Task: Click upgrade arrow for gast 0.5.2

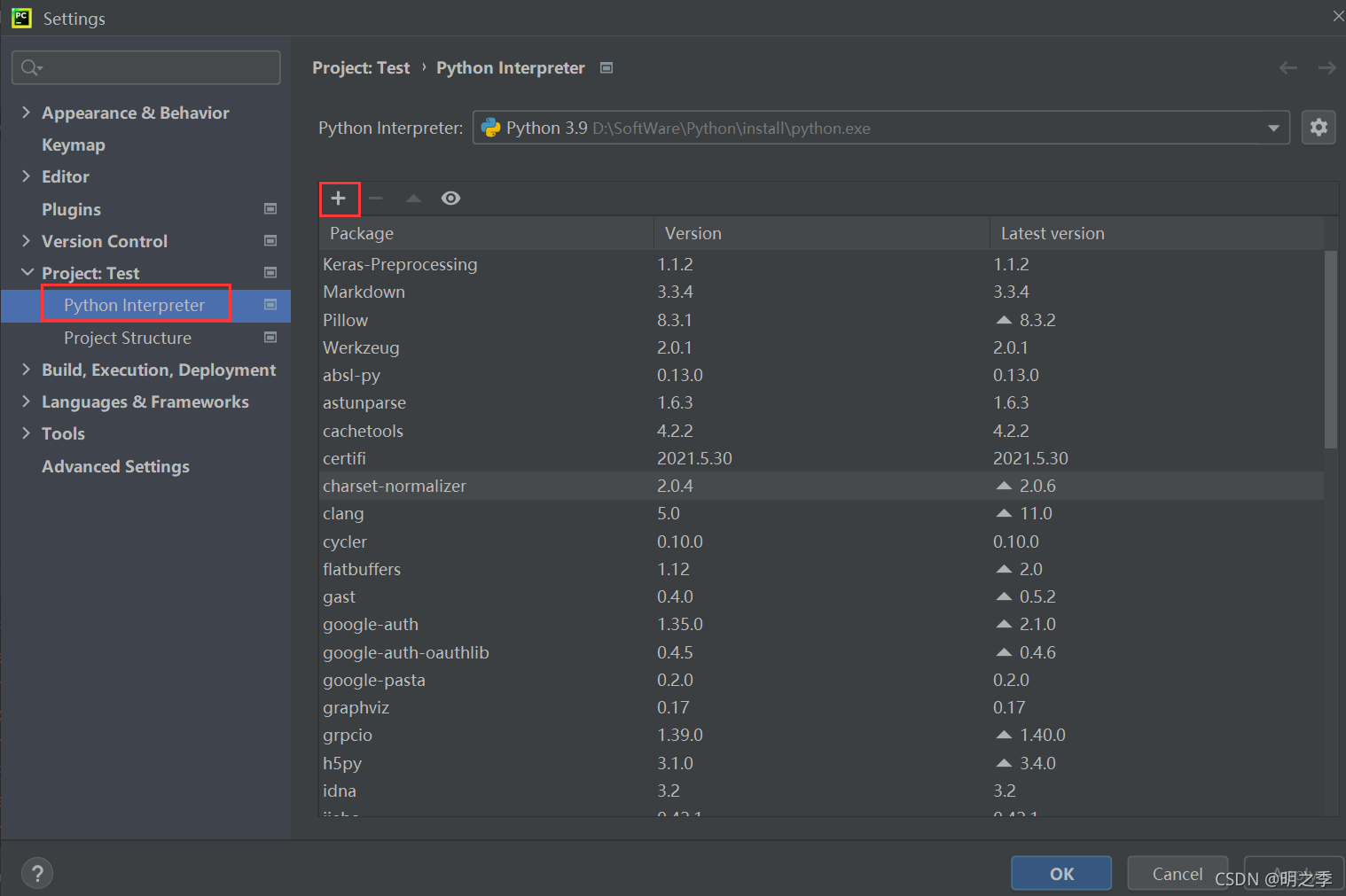Action: 1004,596
